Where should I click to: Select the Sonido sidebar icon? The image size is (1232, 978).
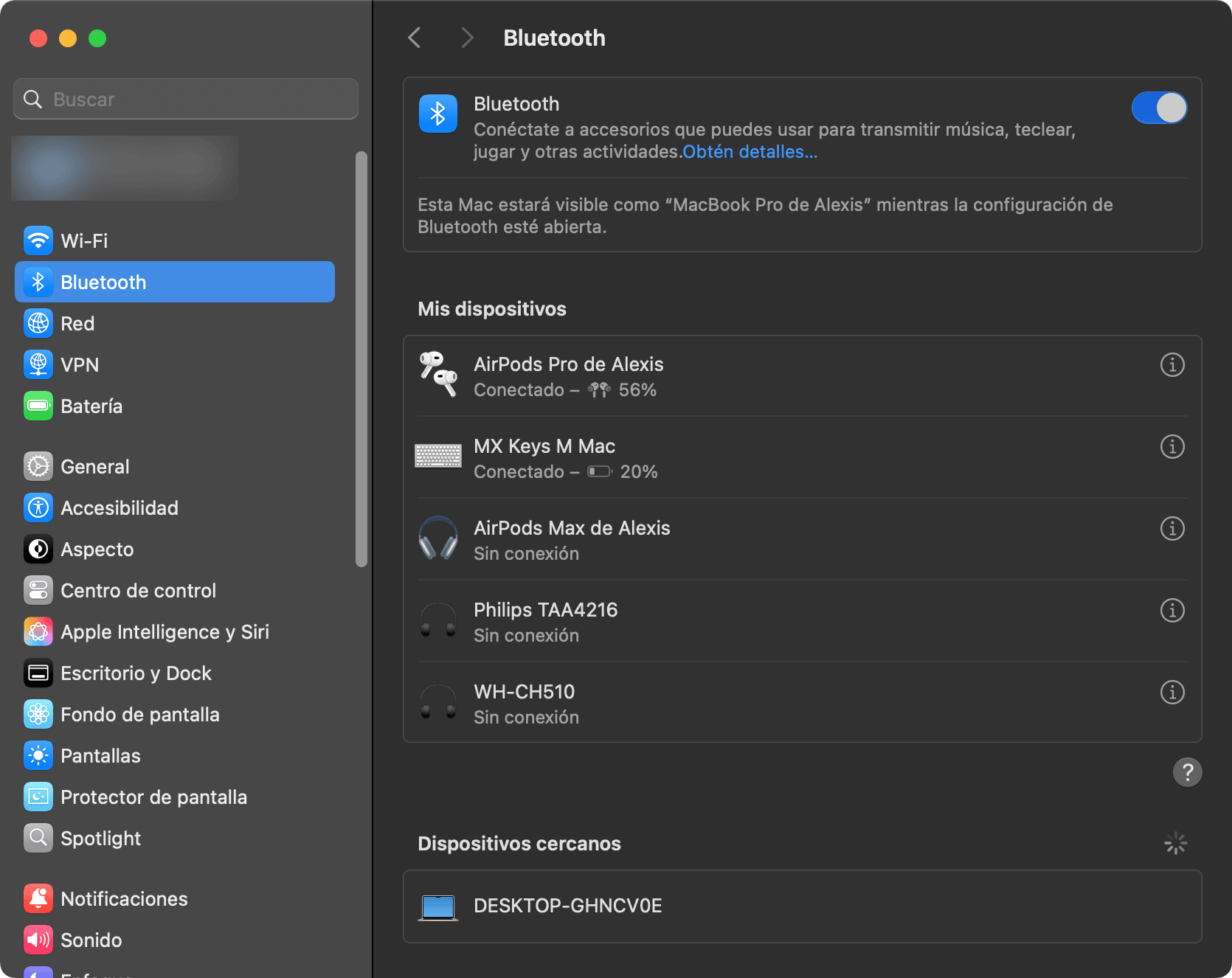tap(38, 940)
